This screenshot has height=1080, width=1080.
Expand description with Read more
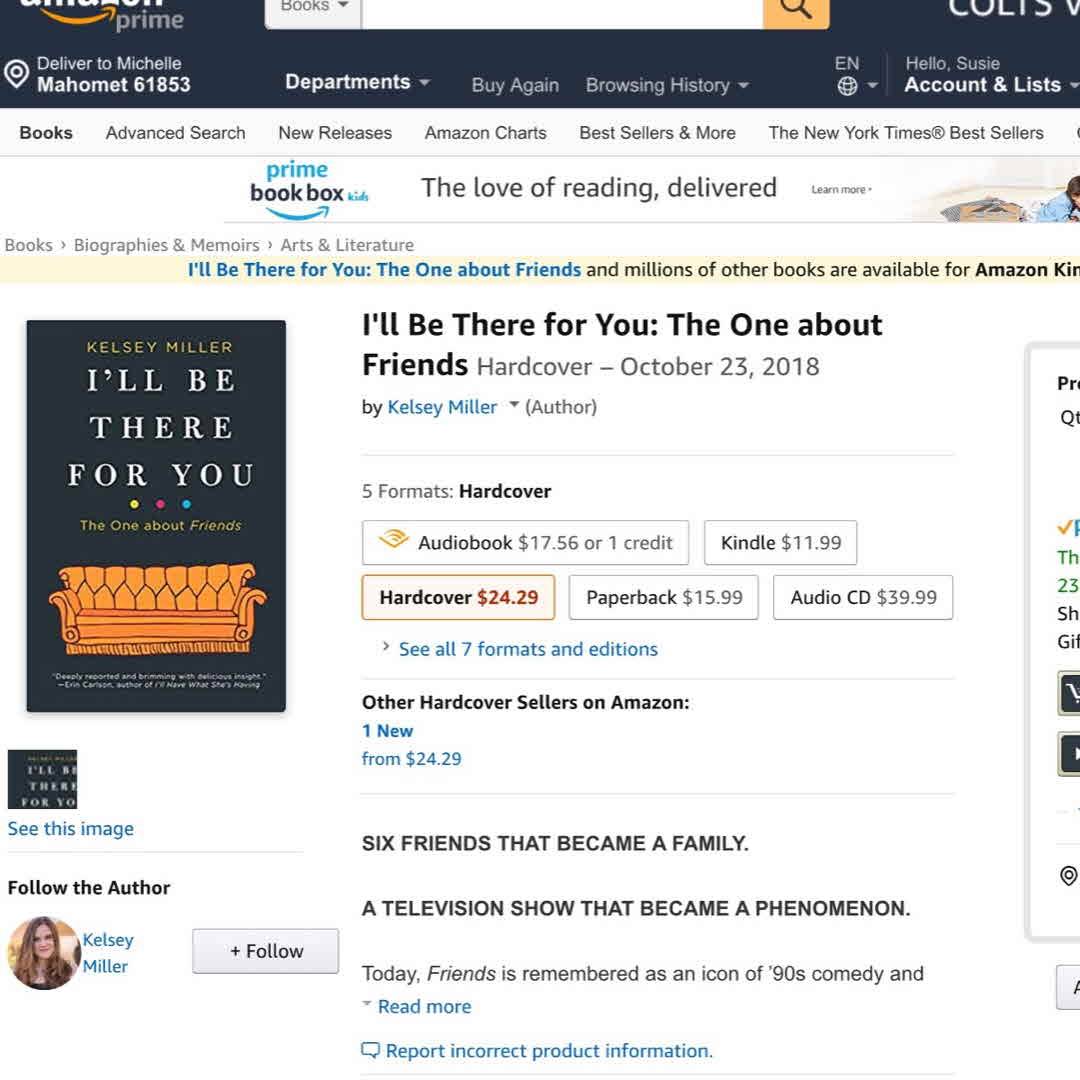tap(424, 1006)
